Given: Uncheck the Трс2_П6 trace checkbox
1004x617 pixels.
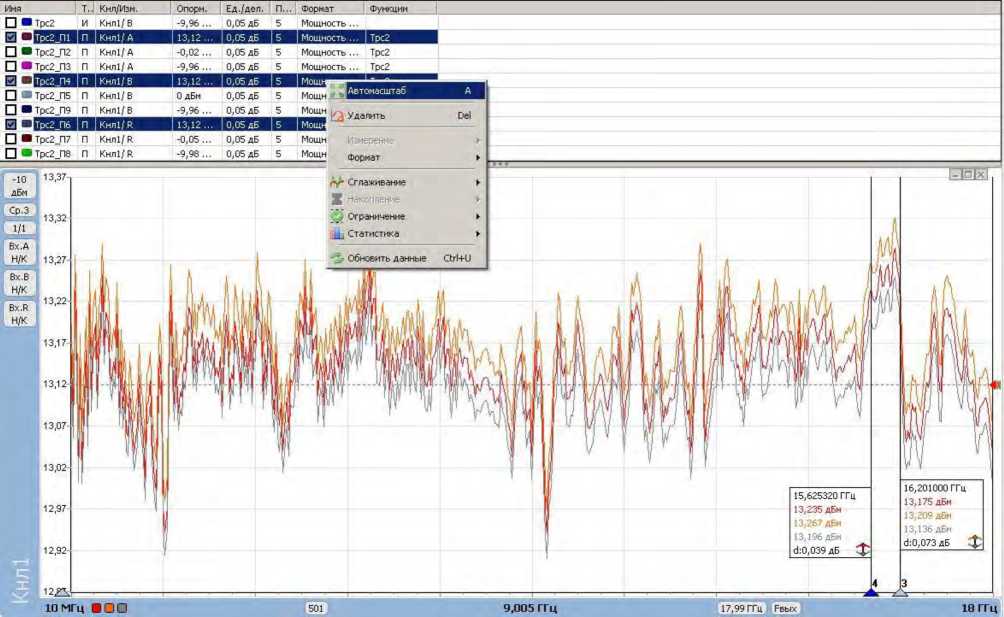Looking at the screenshot, I should click(x=11, y=125).
